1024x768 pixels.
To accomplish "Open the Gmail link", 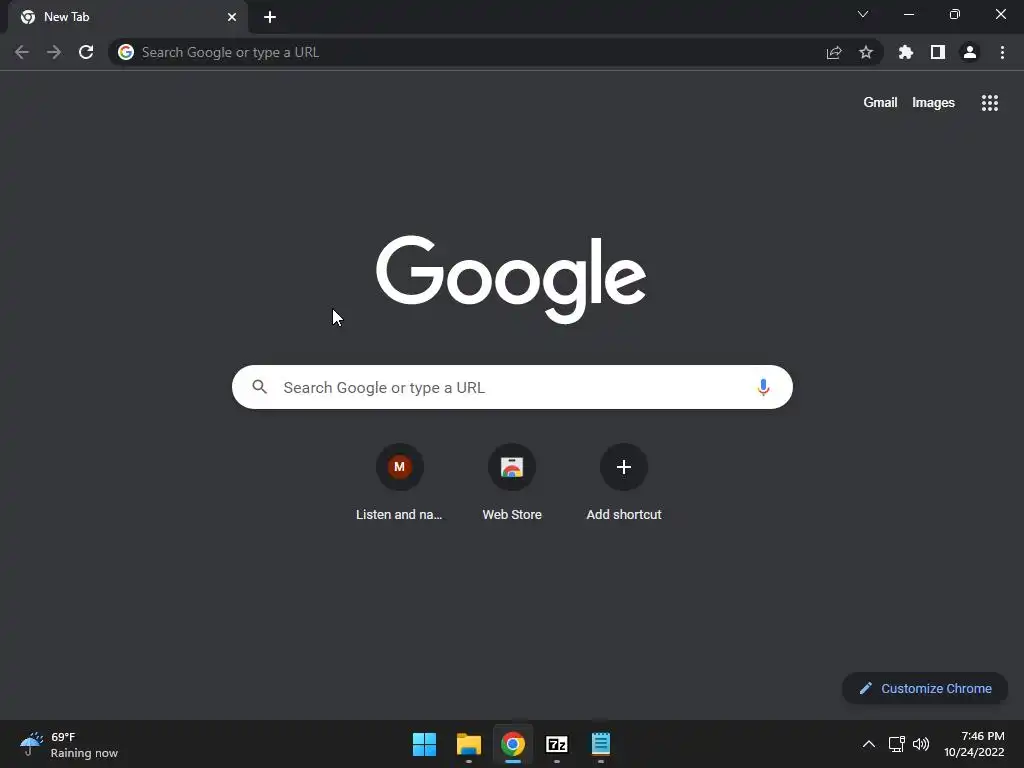I will pos(880,103).
